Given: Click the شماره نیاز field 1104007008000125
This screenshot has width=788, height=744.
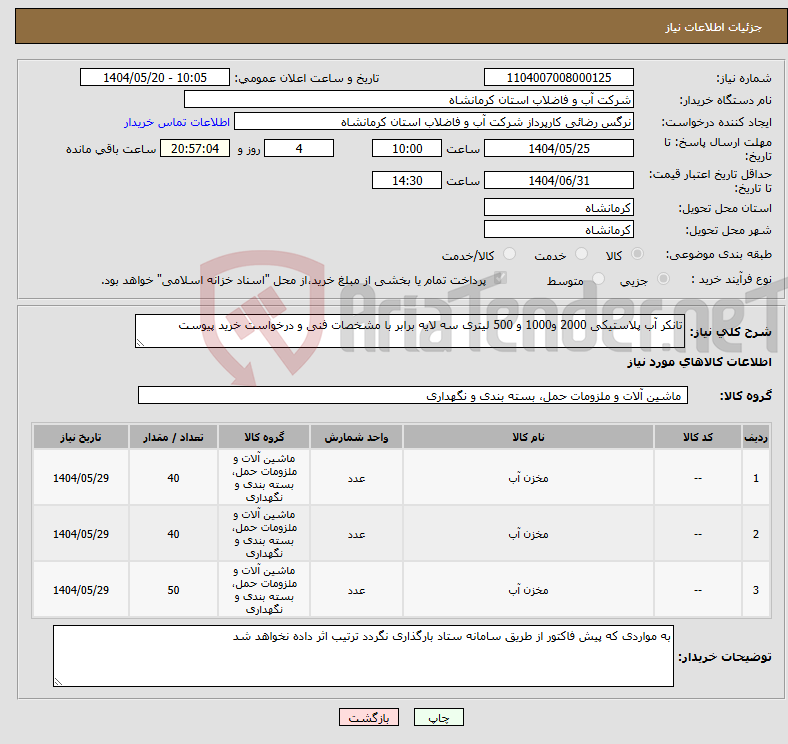Looking at the screenshot, I should click(558, 77).
